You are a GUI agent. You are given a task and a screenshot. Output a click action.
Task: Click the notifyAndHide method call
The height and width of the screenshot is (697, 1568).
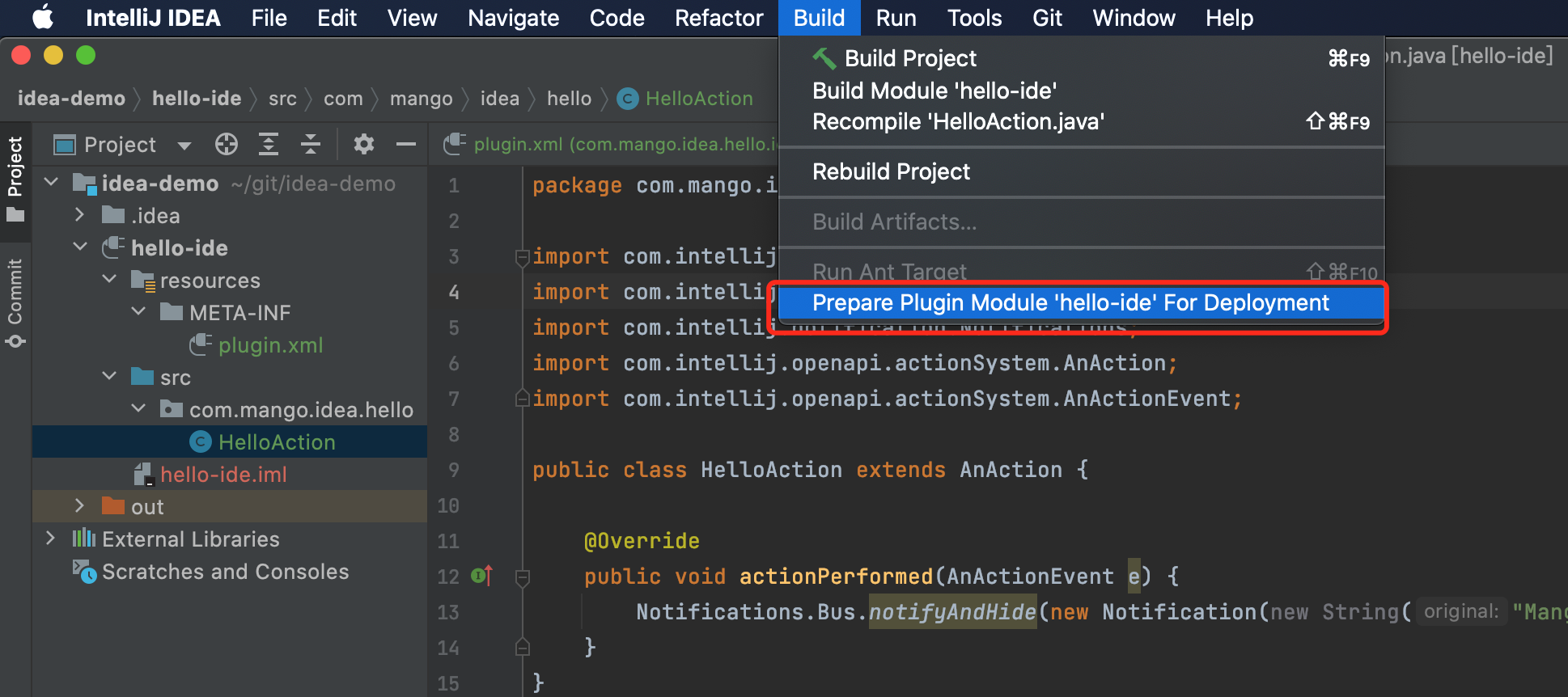952,612
